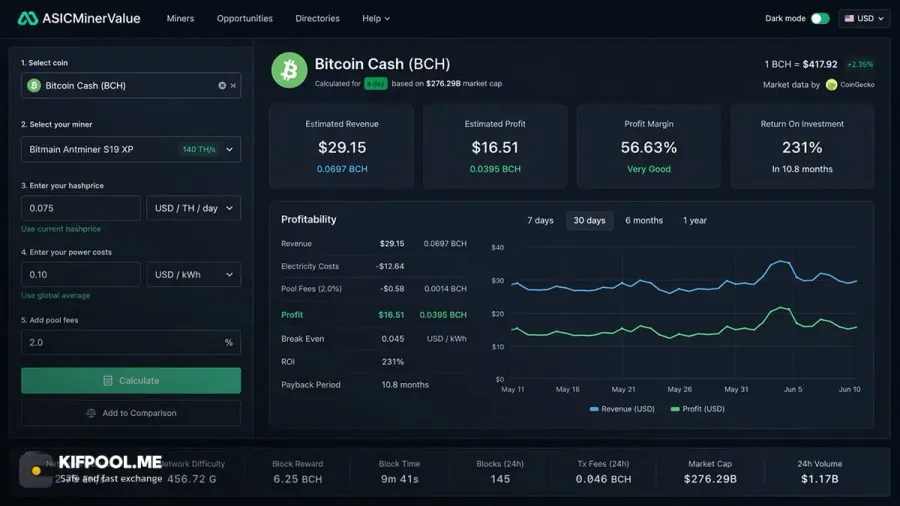Click Use current hashprice link
The image size is (900, 506).
point(61,229)
